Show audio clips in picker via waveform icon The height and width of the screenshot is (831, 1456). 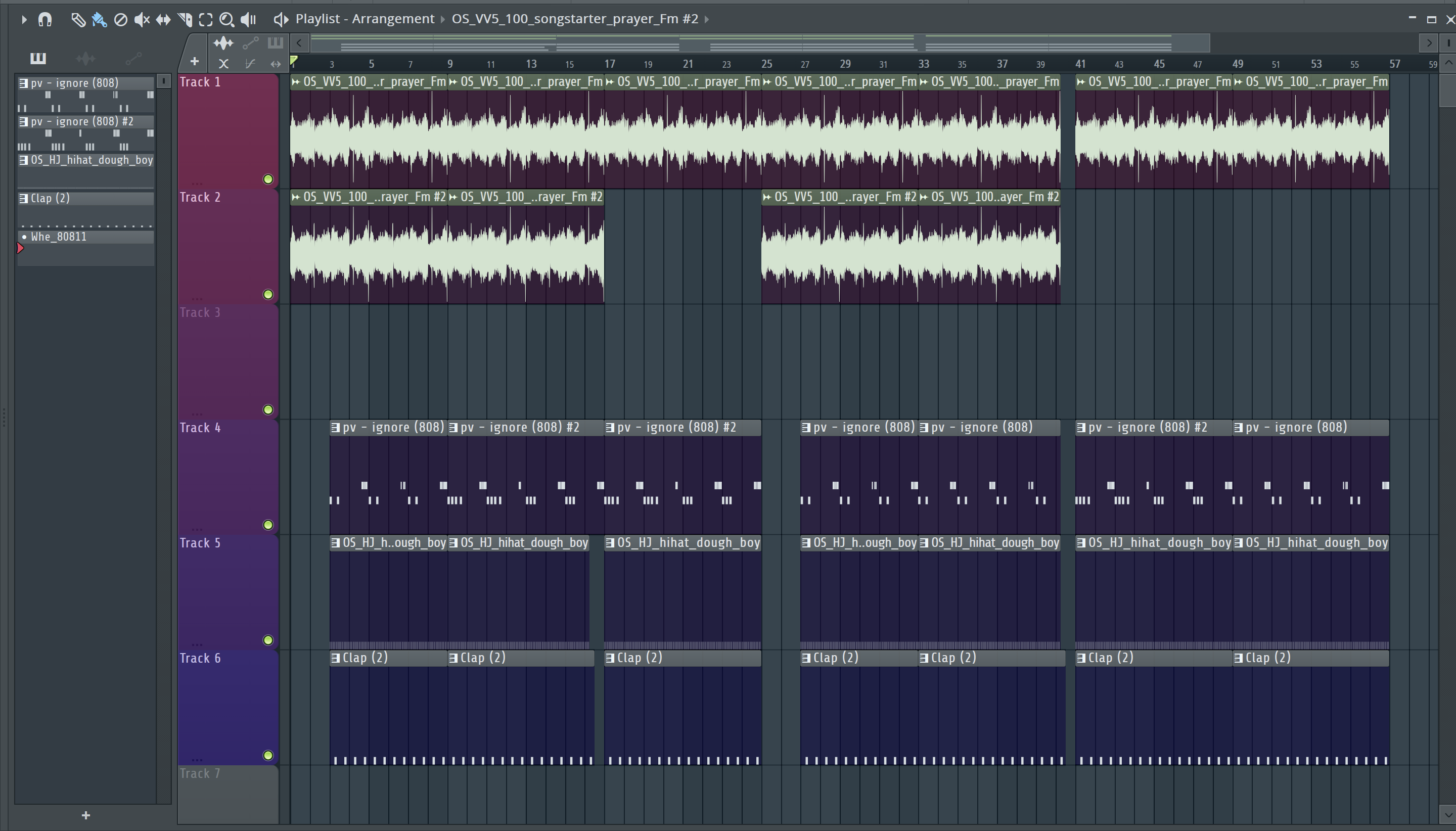pyautogui.click(x=85, y=58)
